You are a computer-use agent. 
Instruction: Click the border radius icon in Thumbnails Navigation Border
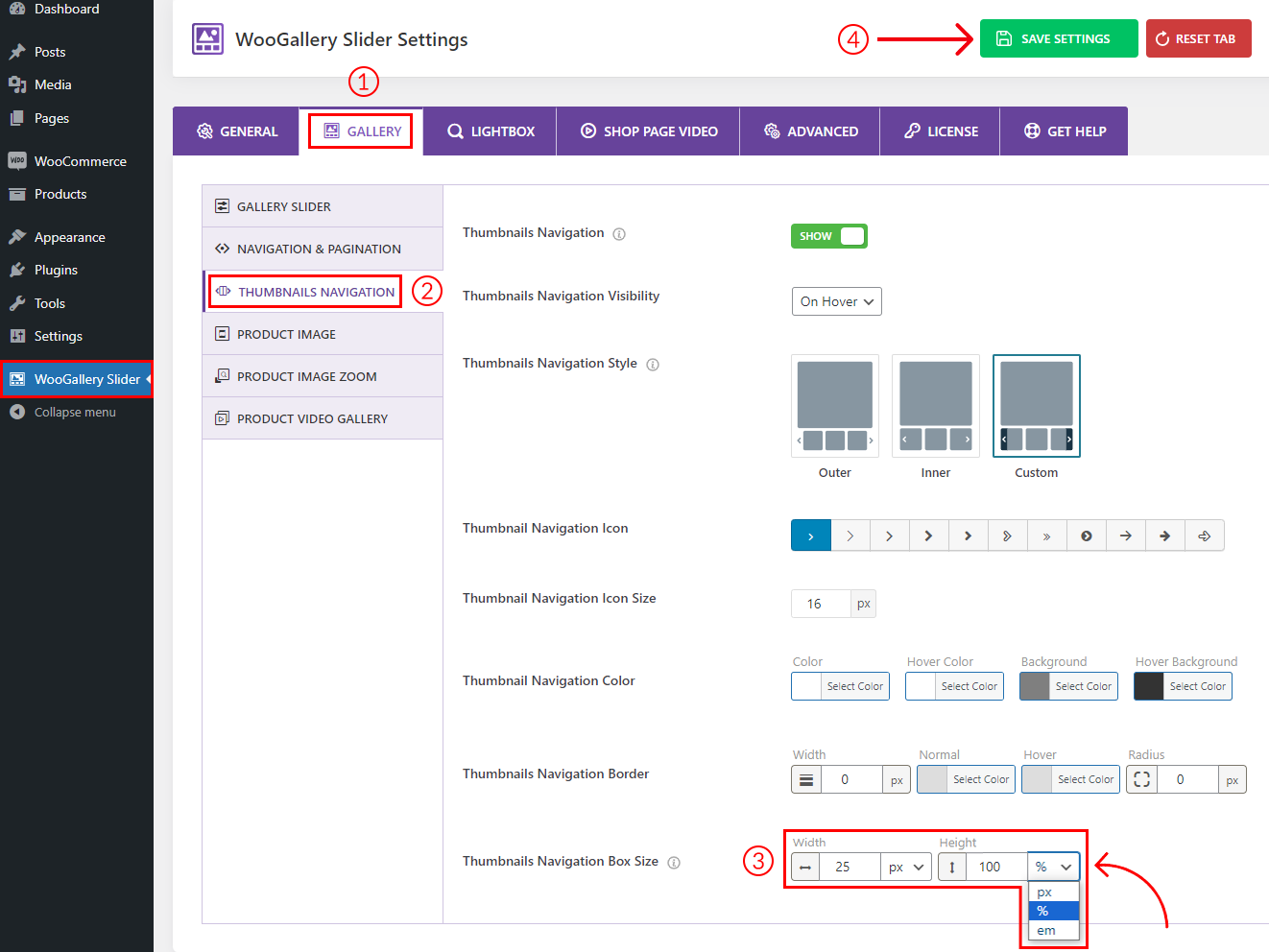point(1141,778)
